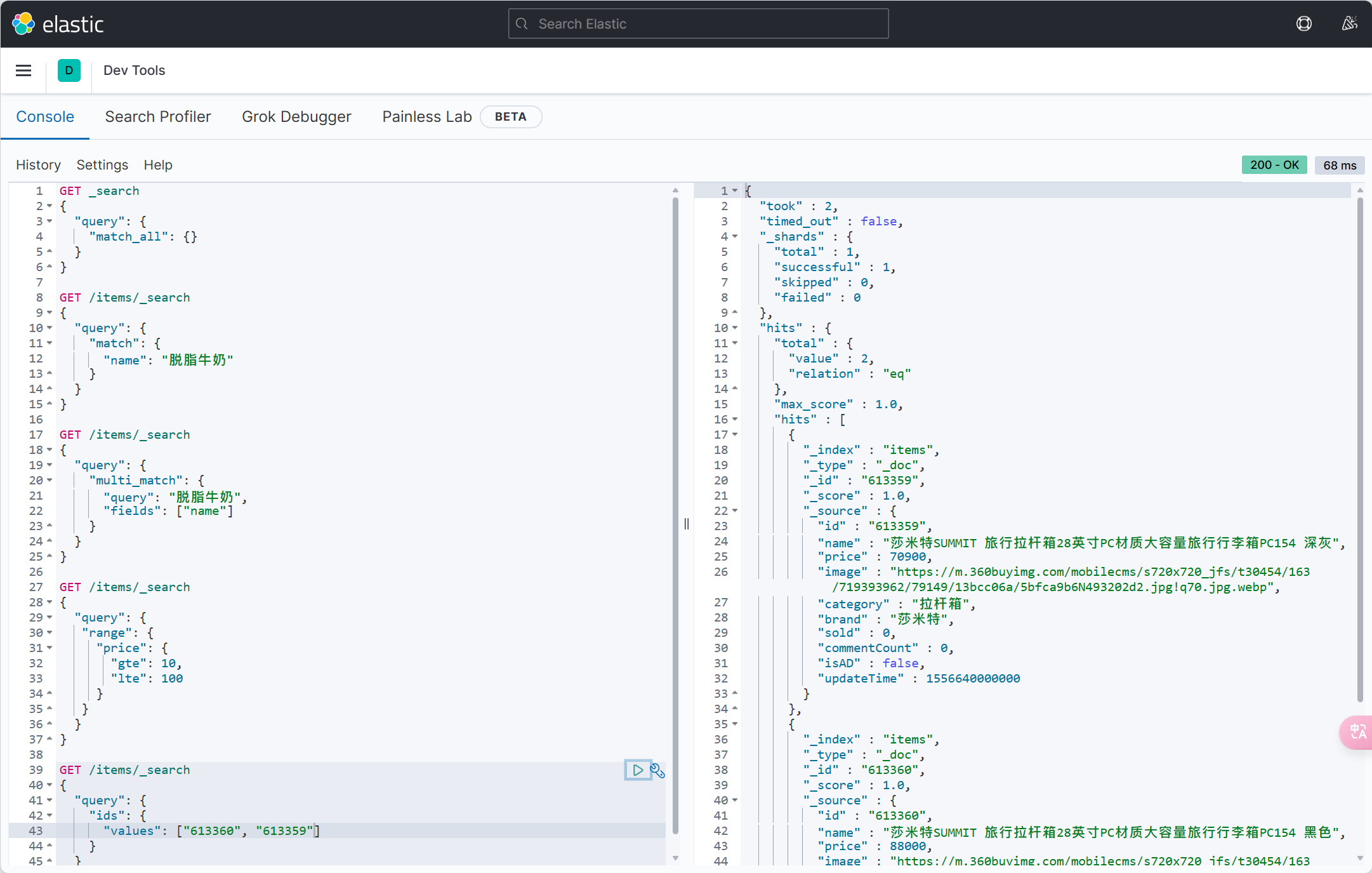Open the hamburger navigation menu

point(23,70)
